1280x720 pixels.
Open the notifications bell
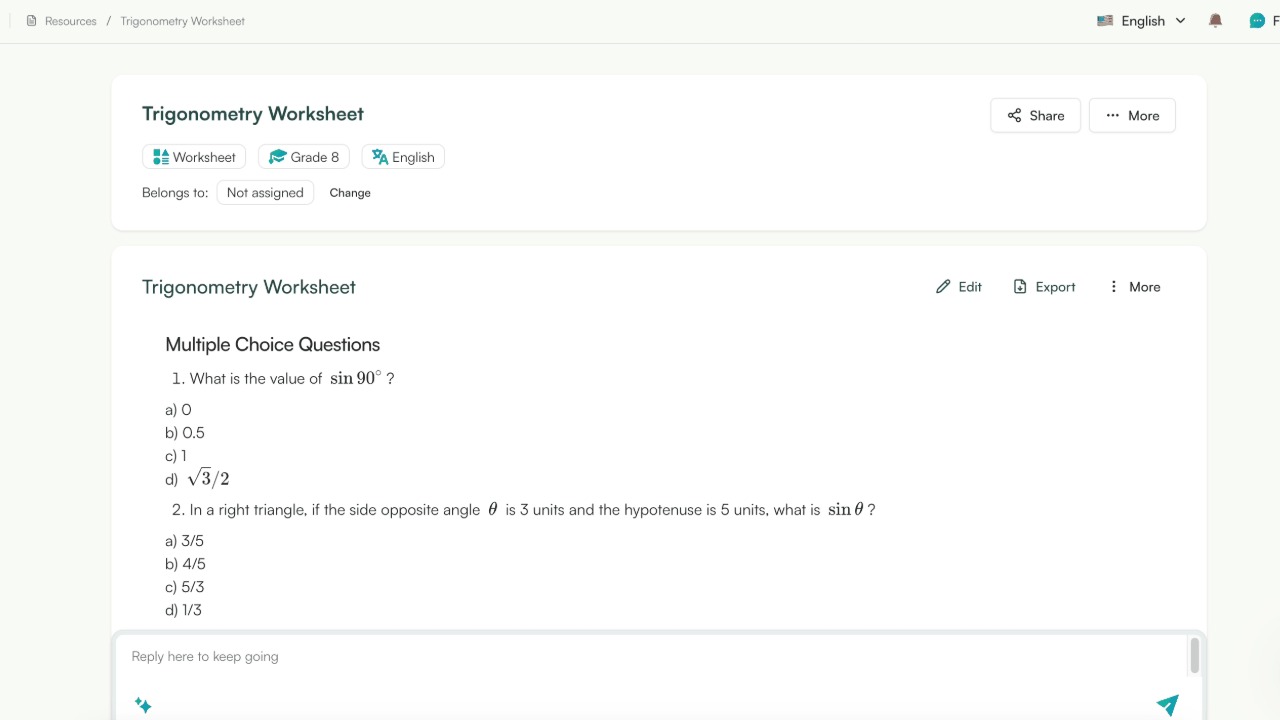coord(1214,20)
